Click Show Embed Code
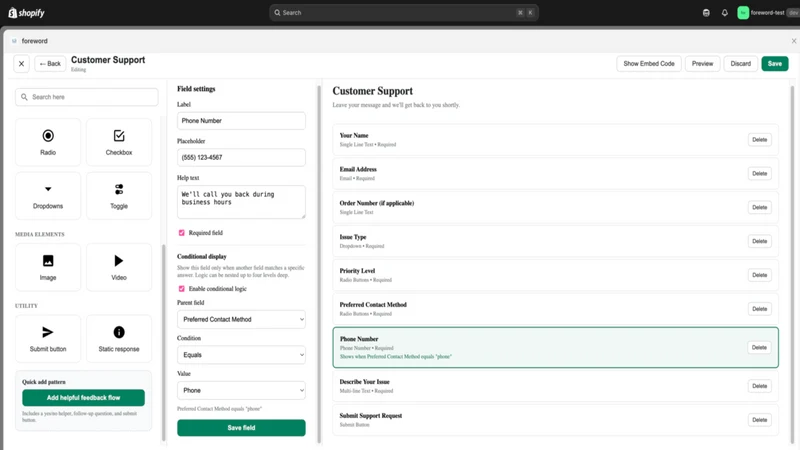The height and width of the screenshot is (450, 800). pos(648,64)
